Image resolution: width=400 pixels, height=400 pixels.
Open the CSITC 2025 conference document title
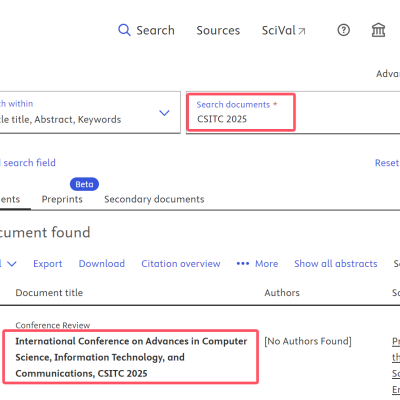pos(131,357)
